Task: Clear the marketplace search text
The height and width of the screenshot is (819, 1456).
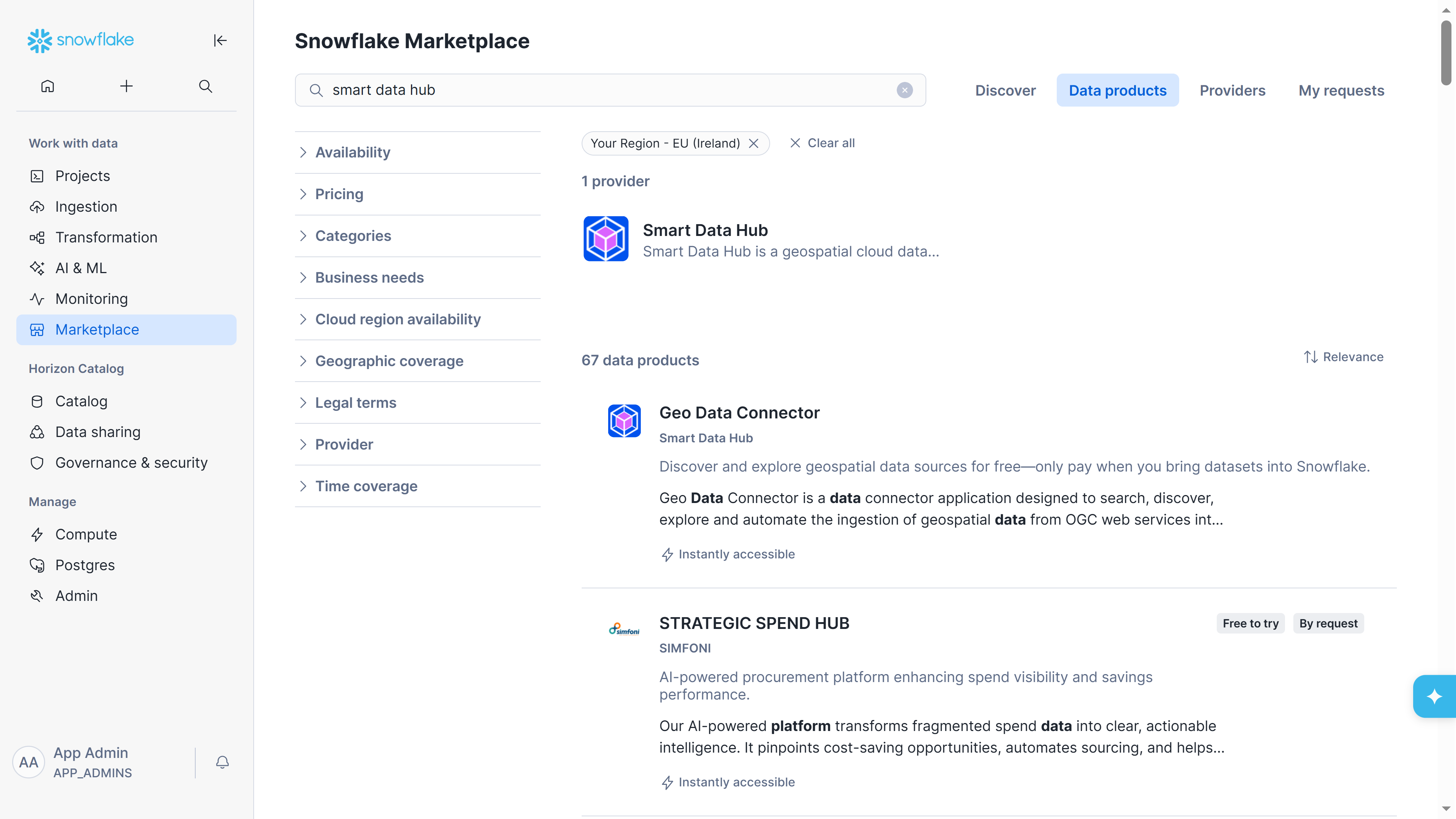Action: point(904,90)
